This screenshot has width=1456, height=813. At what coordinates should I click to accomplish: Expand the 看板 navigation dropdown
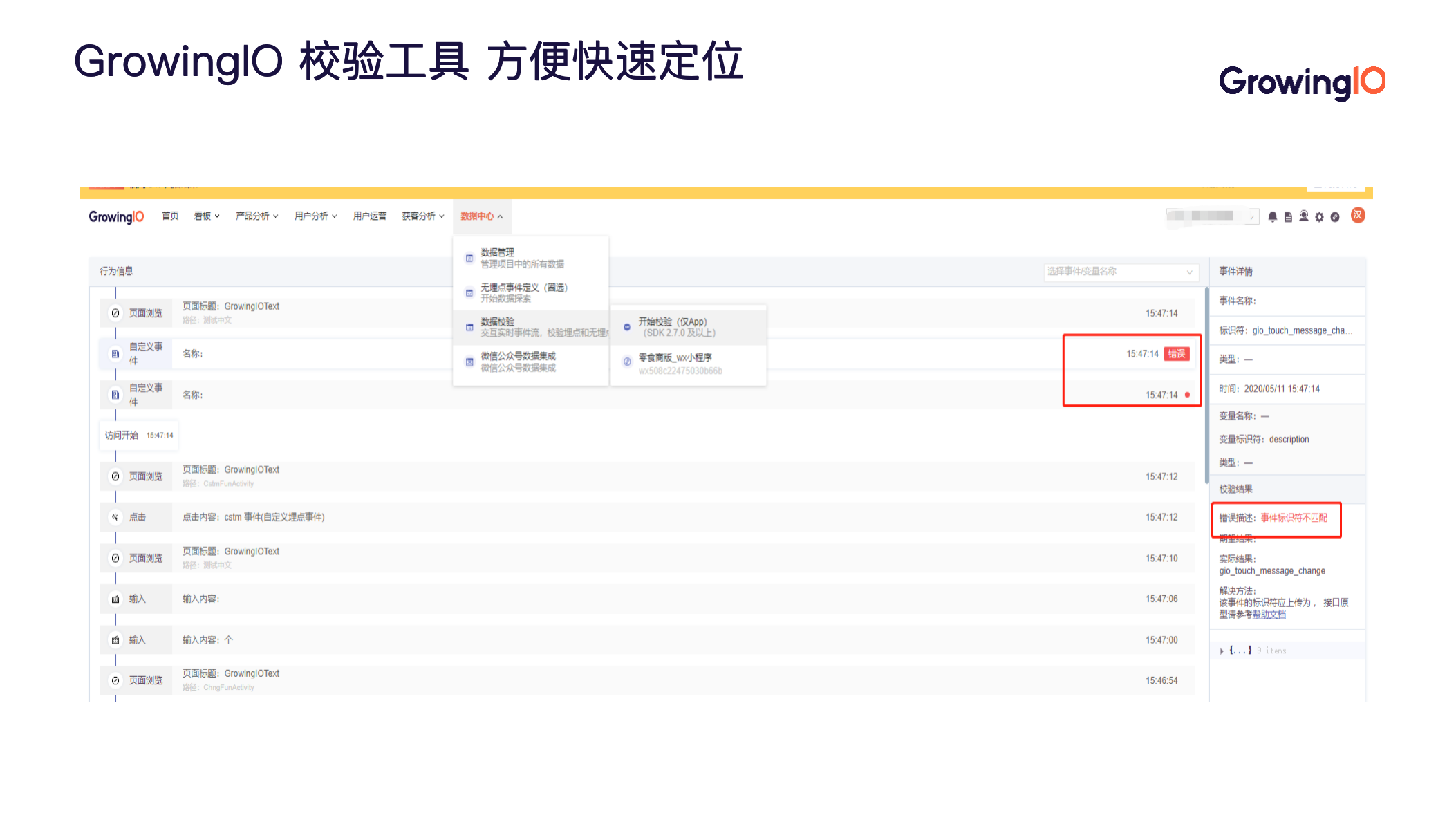tap(206, 216)
